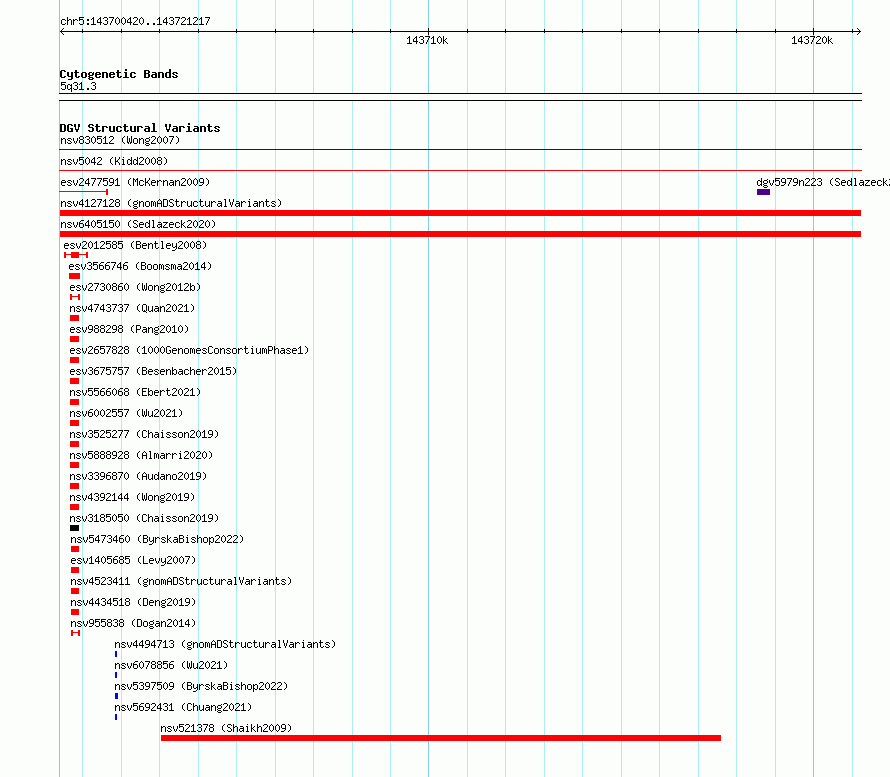This screenshot has height=777, width=890.
Task: Click the blue nsv4494713 variant glyph
Action: coord(116,654)
